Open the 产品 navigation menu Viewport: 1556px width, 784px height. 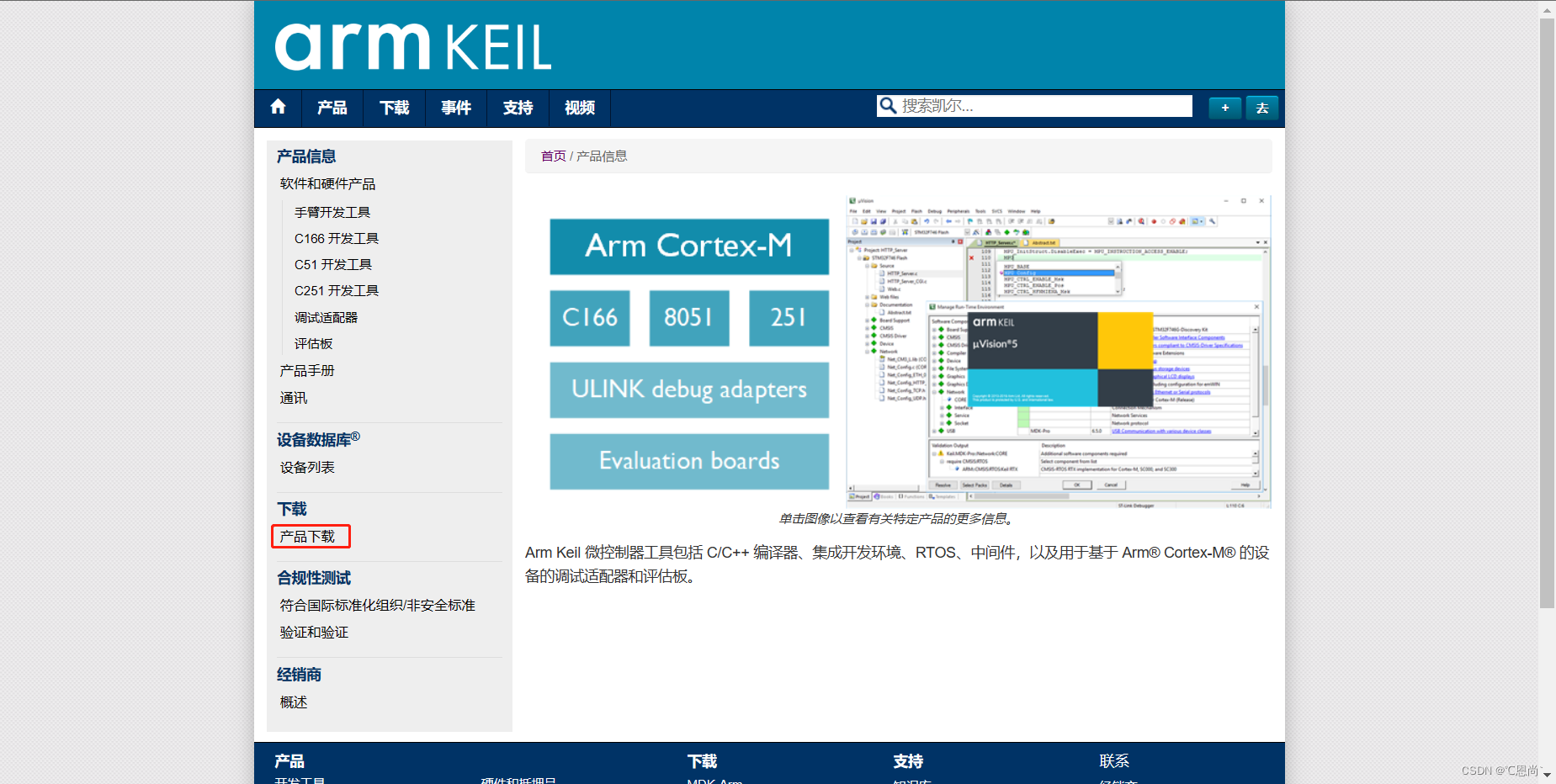(x=332, y=108)
